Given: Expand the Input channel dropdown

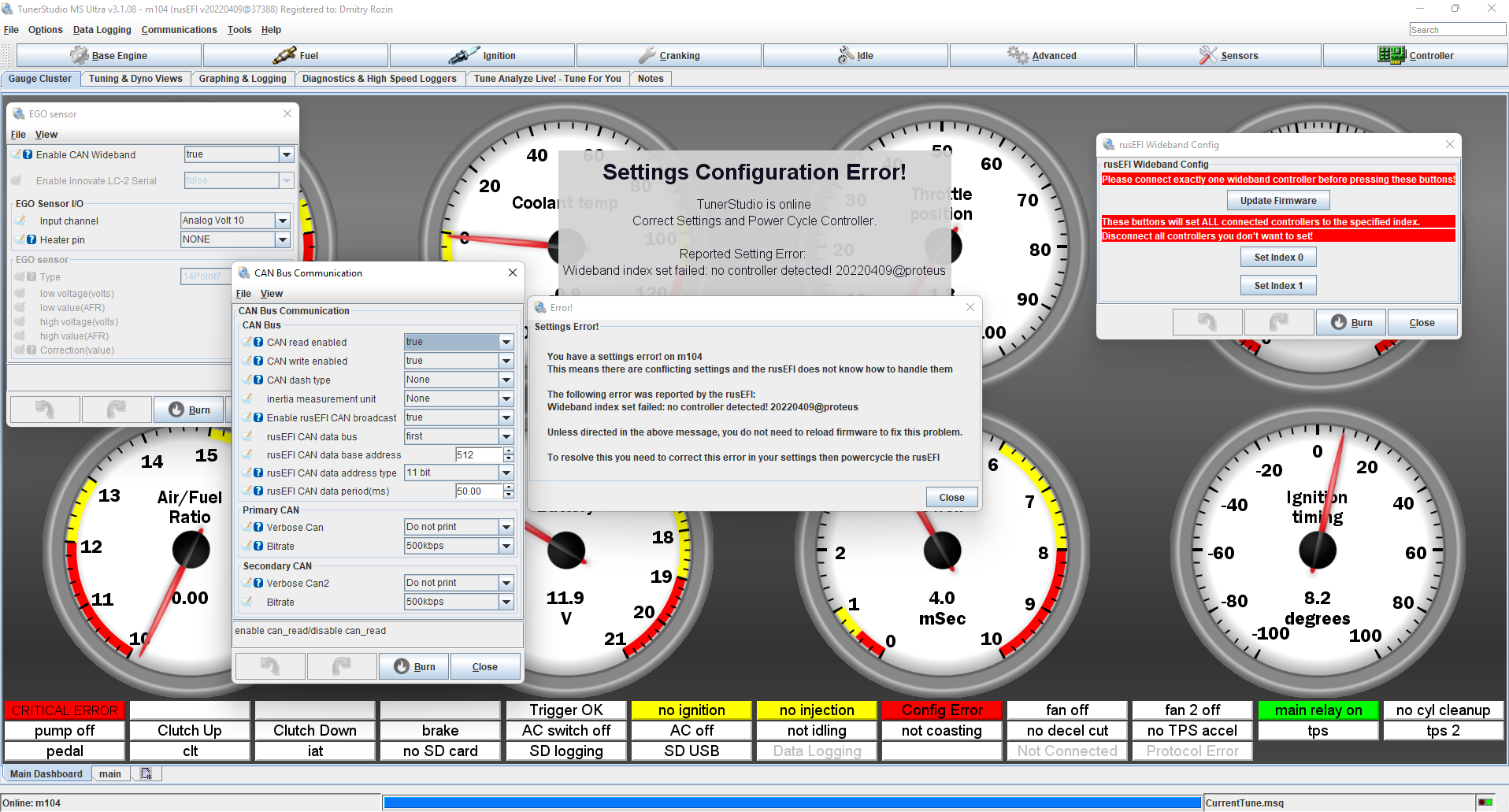Looking at the screenshot, I should (x=283, y=221).
